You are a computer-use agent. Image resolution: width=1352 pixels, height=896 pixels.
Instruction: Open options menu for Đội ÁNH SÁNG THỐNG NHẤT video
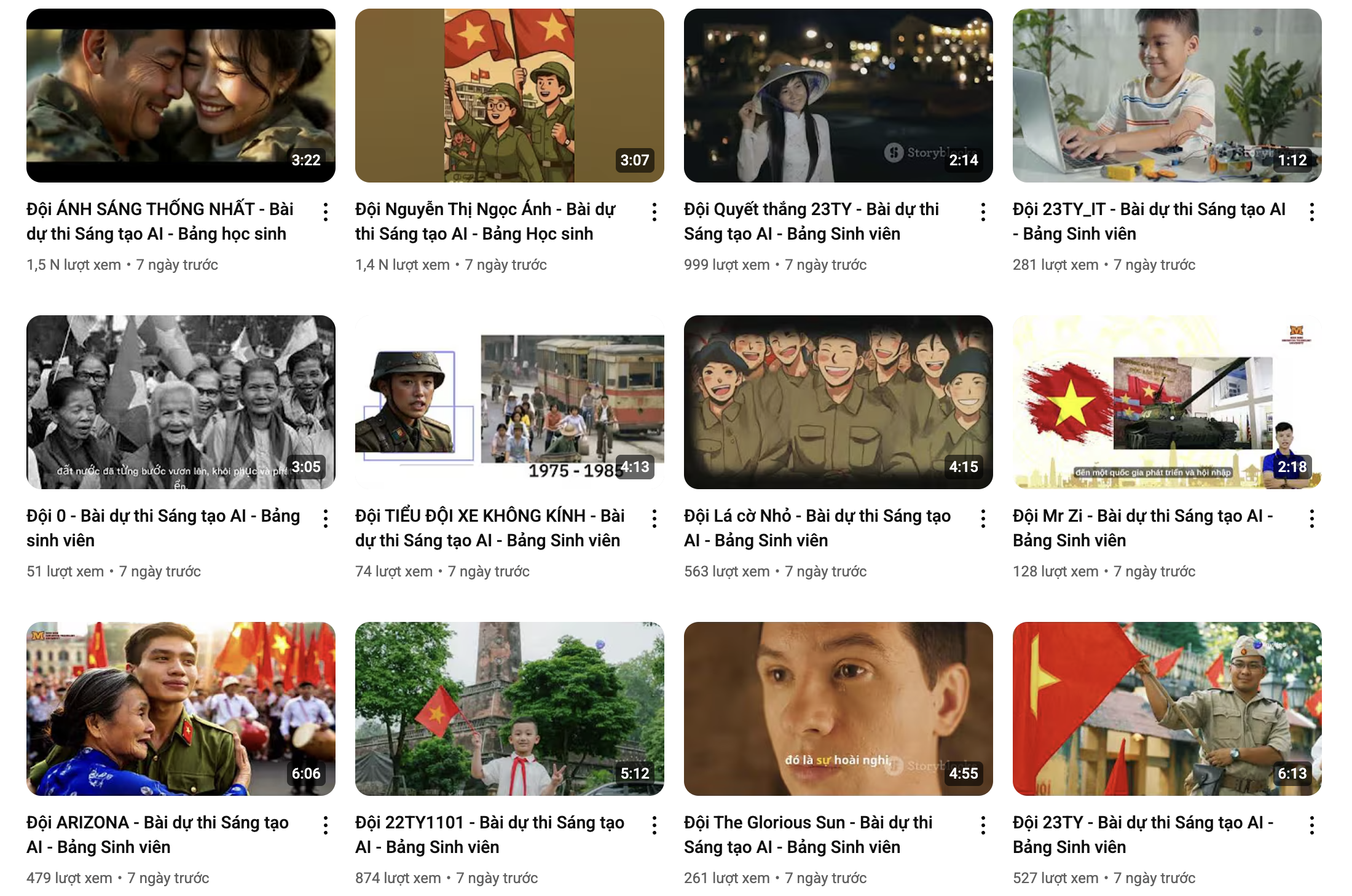326,212
